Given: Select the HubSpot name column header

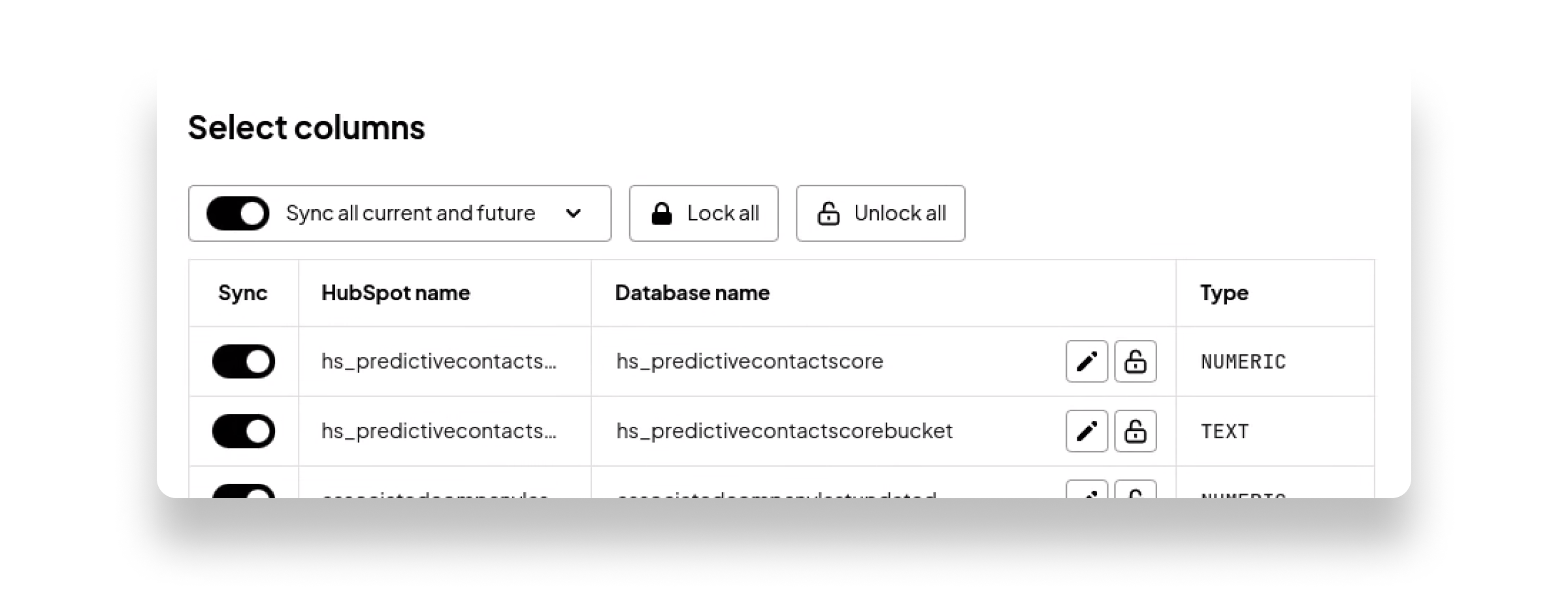Looking at the screenshot, I should click(x=397, y=293).
